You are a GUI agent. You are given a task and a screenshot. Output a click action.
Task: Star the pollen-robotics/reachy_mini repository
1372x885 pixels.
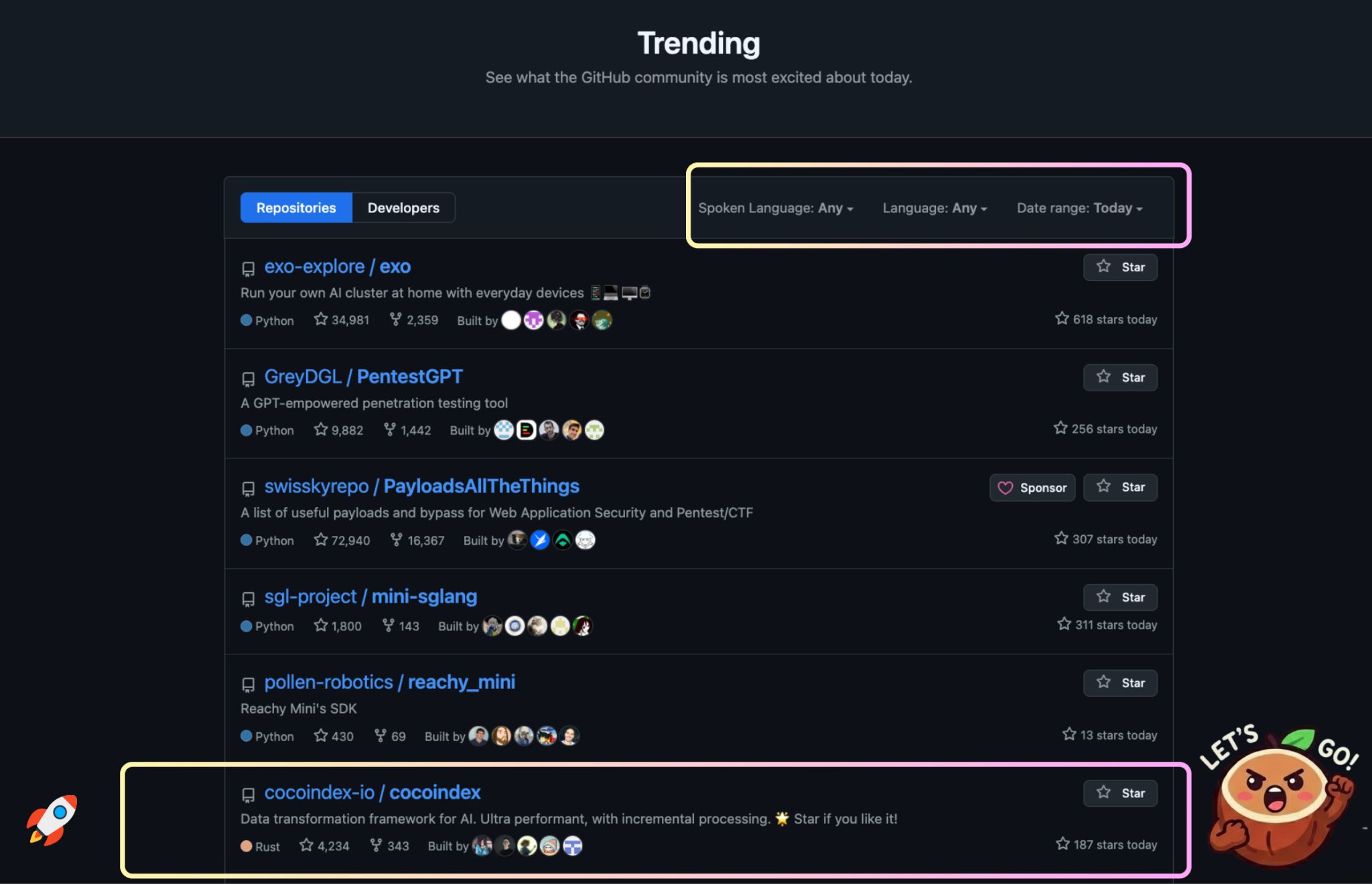(1120, 683)
